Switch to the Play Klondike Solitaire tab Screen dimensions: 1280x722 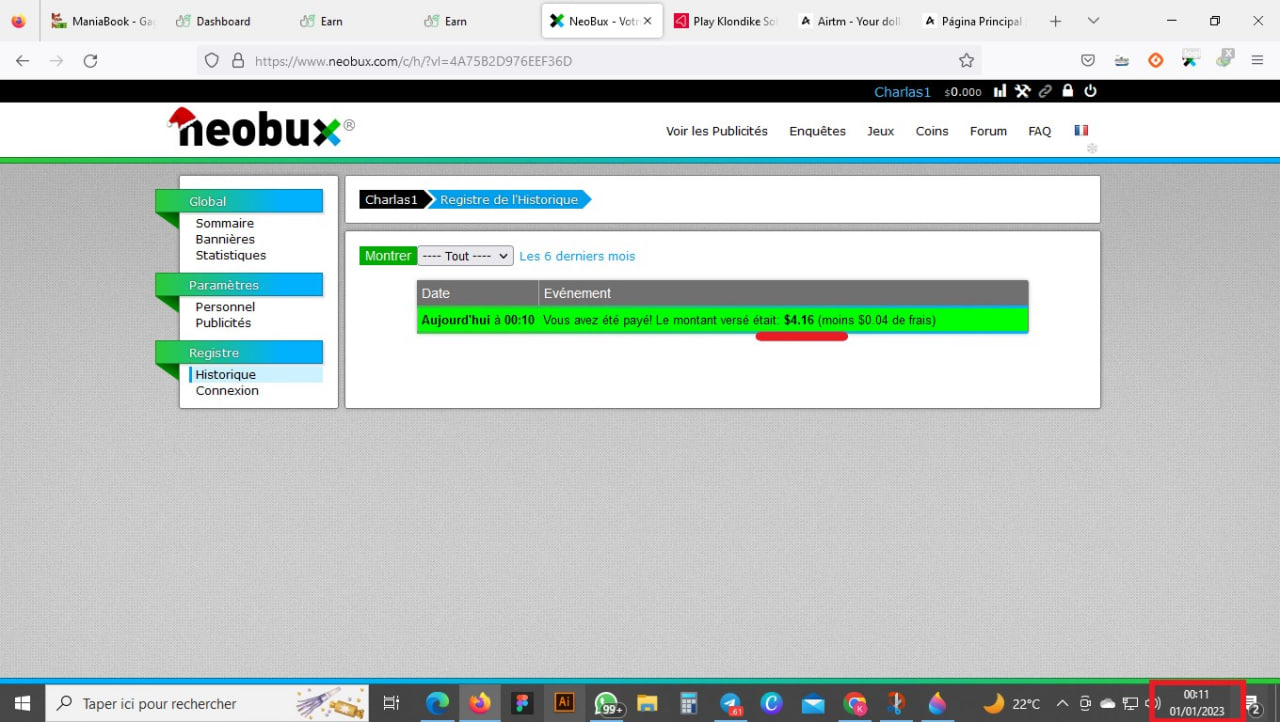[x=726, y=21]
